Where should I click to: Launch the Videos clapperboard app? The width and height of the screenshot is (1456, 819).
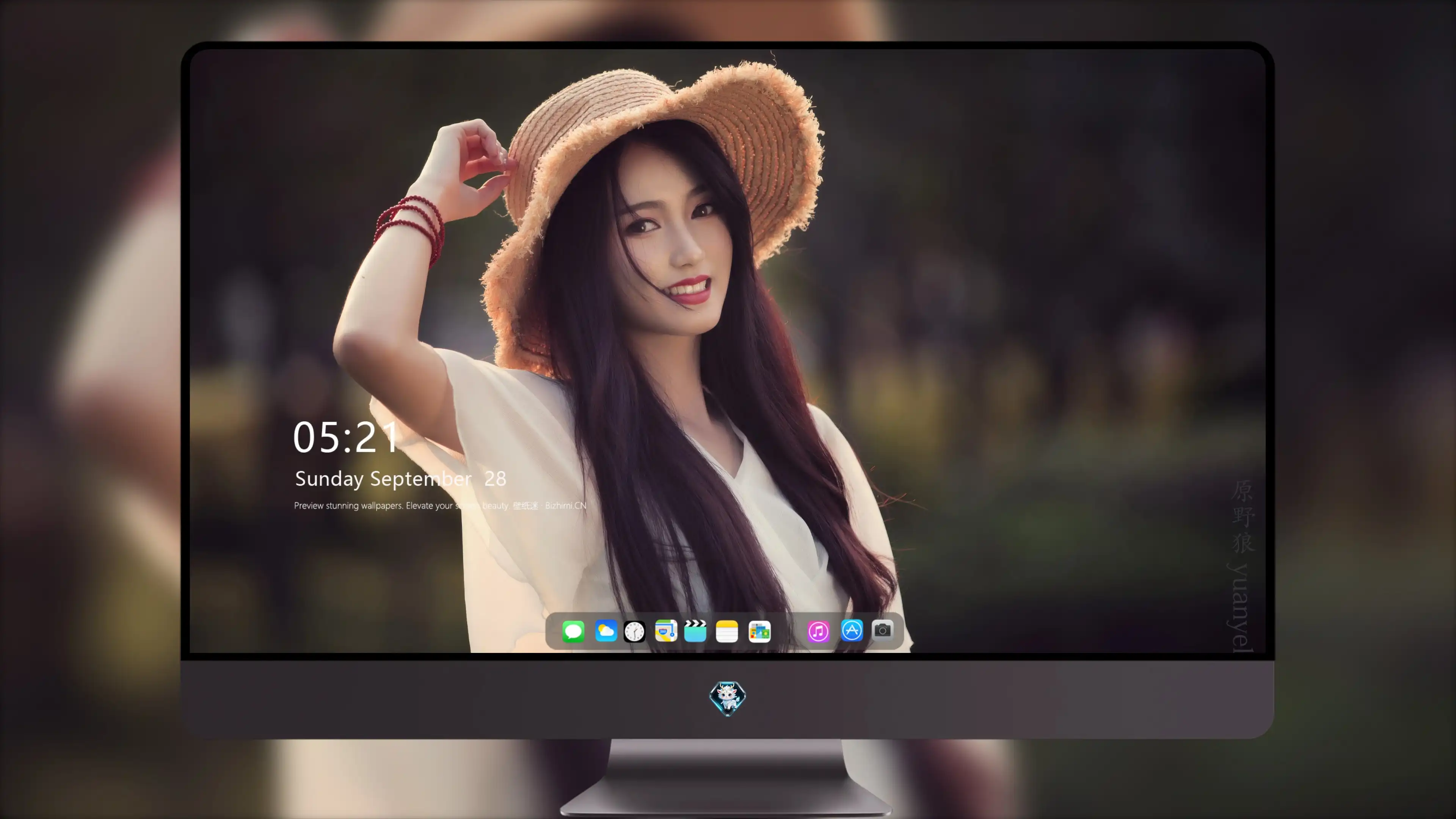pyautogui.click(x=695, y=631)
